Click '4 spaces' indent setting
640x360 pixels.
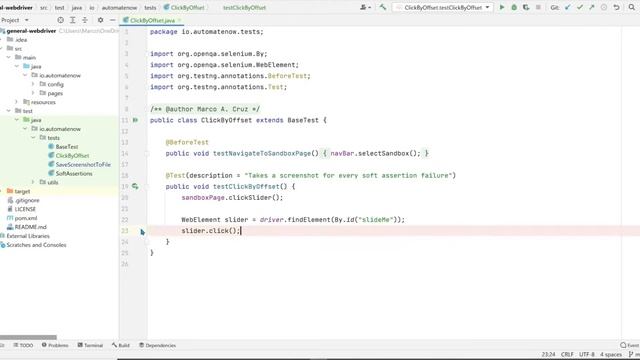click(x=611, y=354)
